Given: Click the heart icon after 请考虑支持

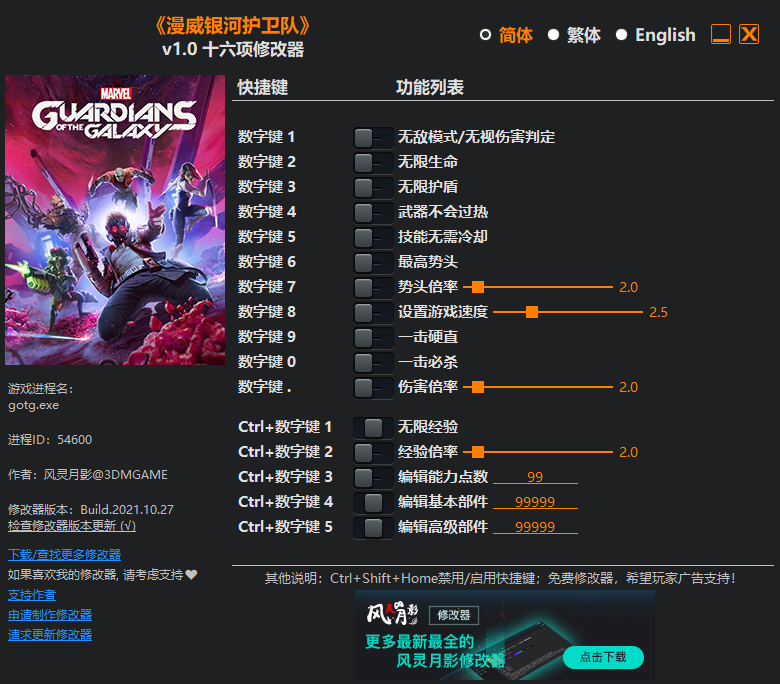Looking at the screenshot, I should click(x=192, y=575).
